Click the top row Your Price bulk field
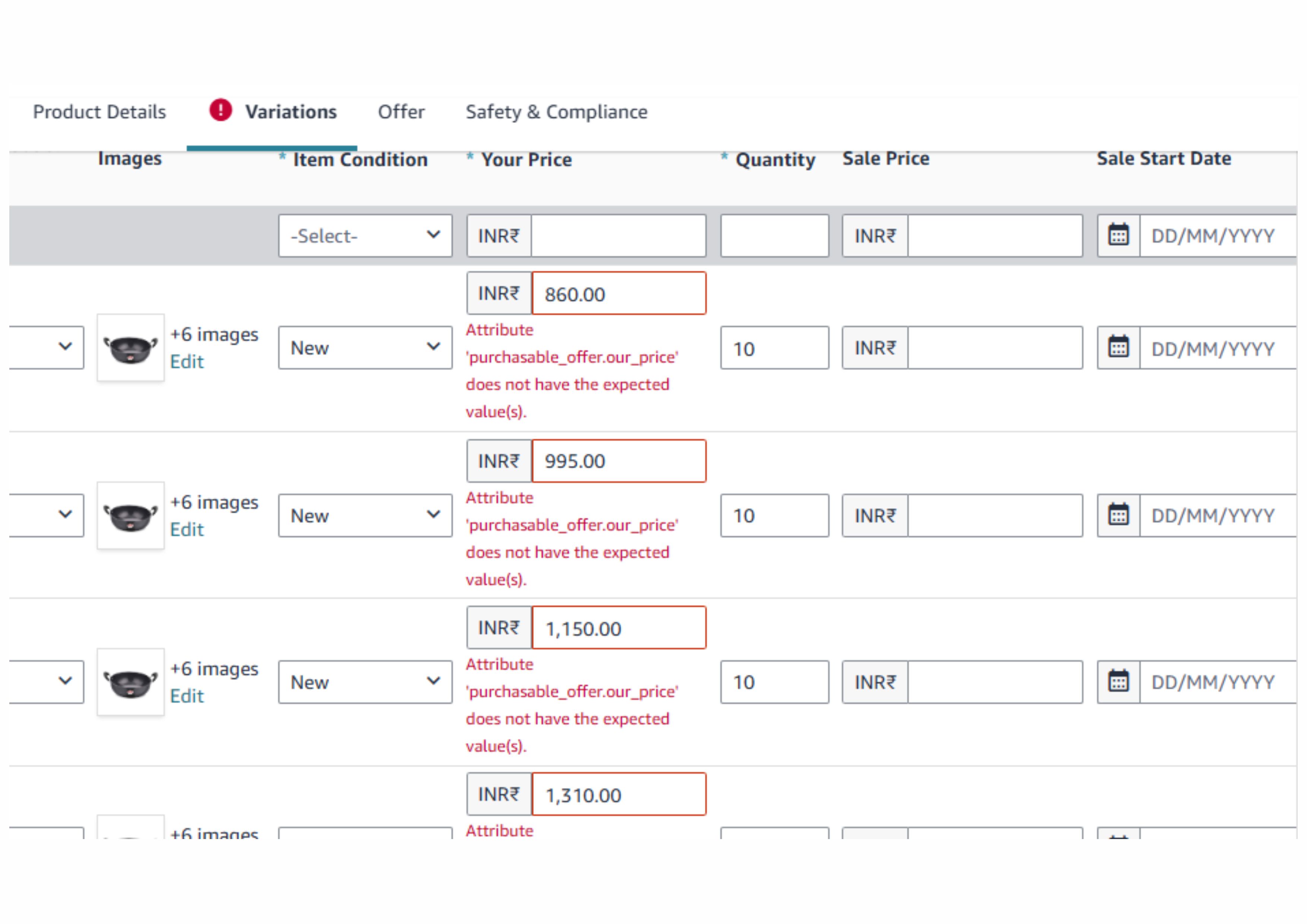 (619, 236)
